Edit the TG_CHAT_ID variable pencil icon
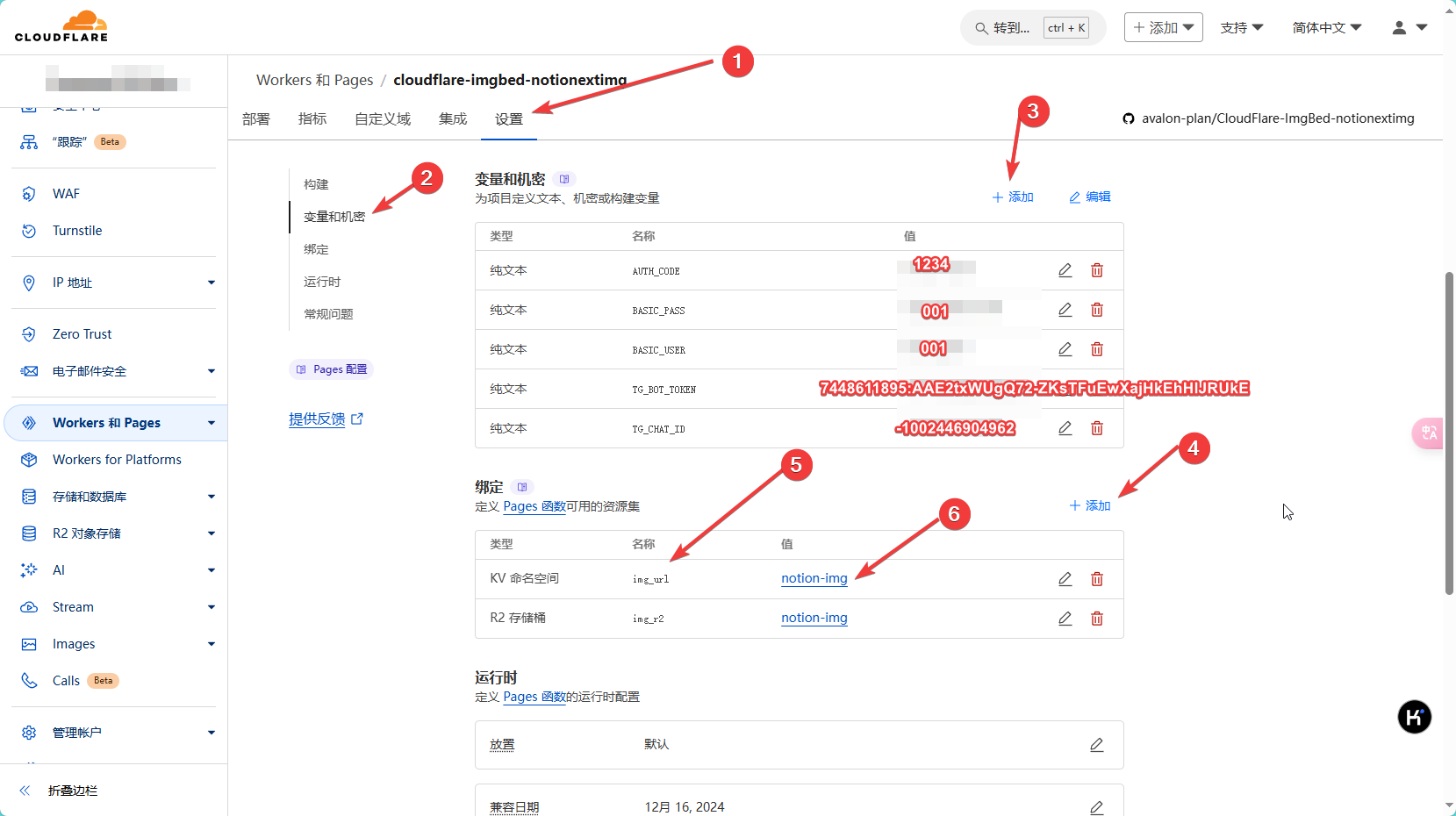Image resolution: width=1456 pixels, height=816 pixels. click(1065, 428)
